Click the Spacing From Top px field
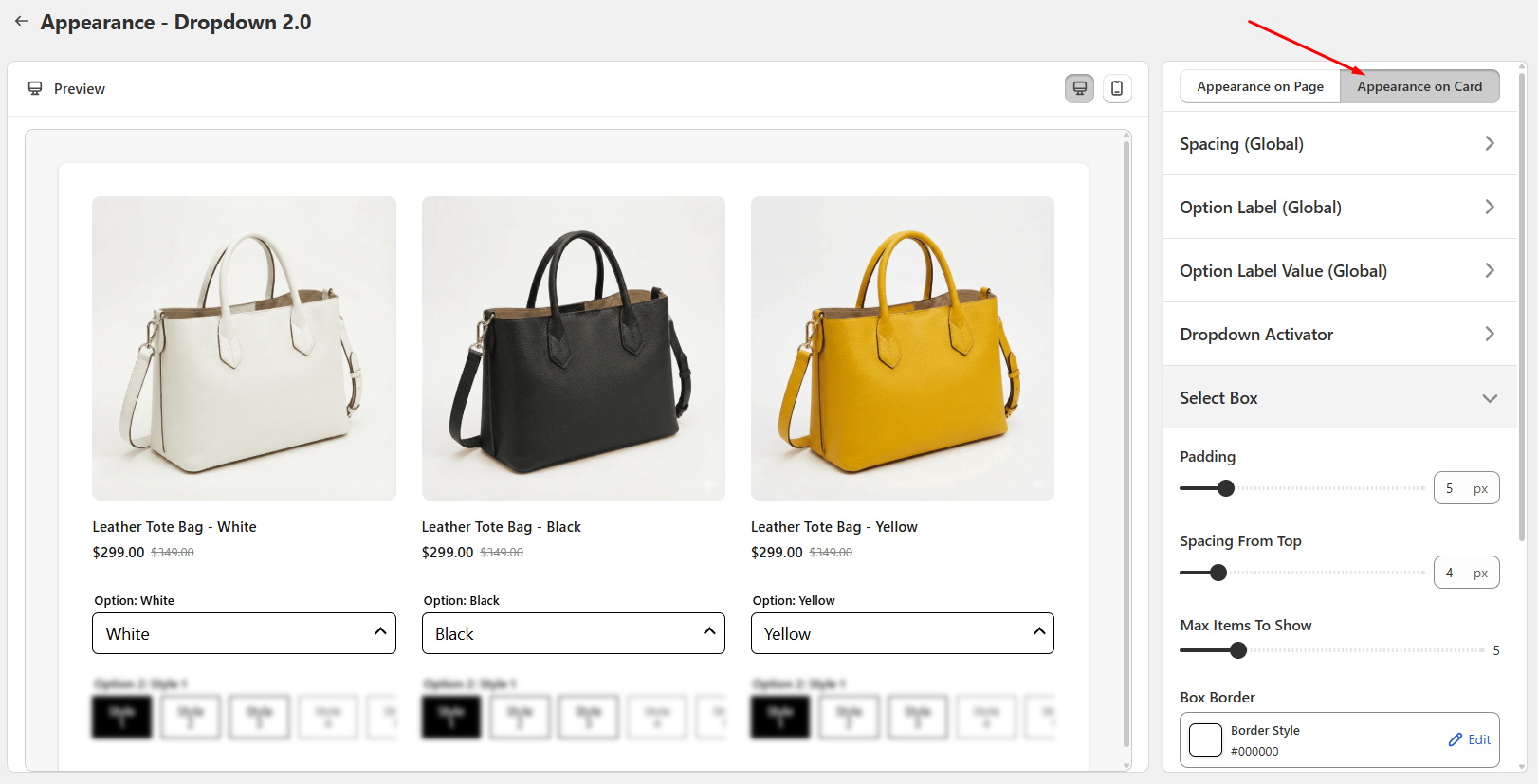Viewport: 1538px width, 784px height. (1466, 573)
